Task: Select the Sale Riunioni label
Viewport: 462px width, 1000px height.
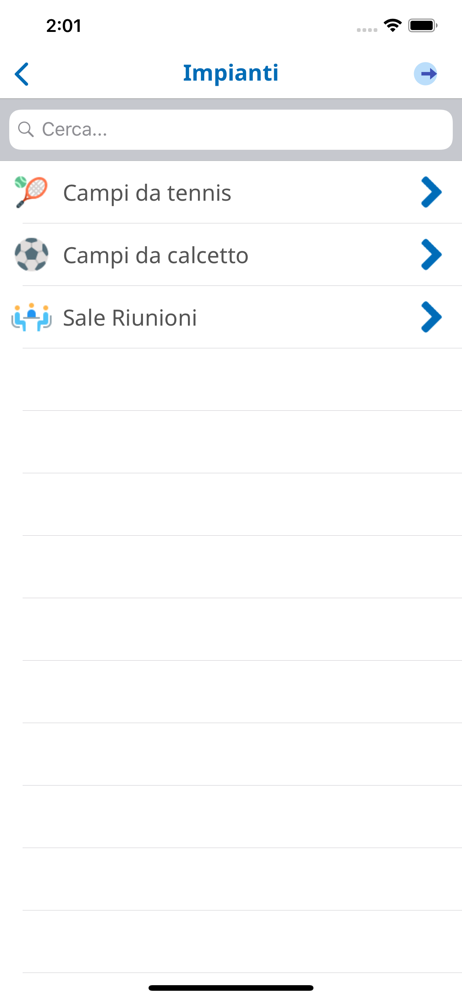Action: pyautogui.click(x=130, y=318)
